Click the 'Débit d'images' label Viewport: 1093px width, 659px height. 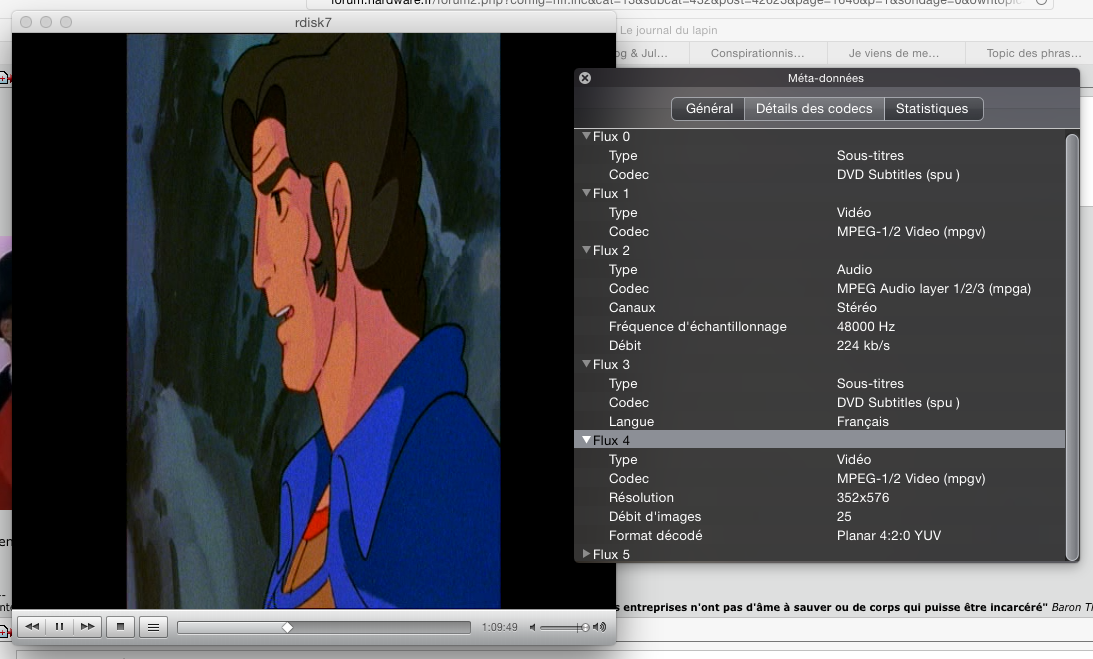(655, 517)
